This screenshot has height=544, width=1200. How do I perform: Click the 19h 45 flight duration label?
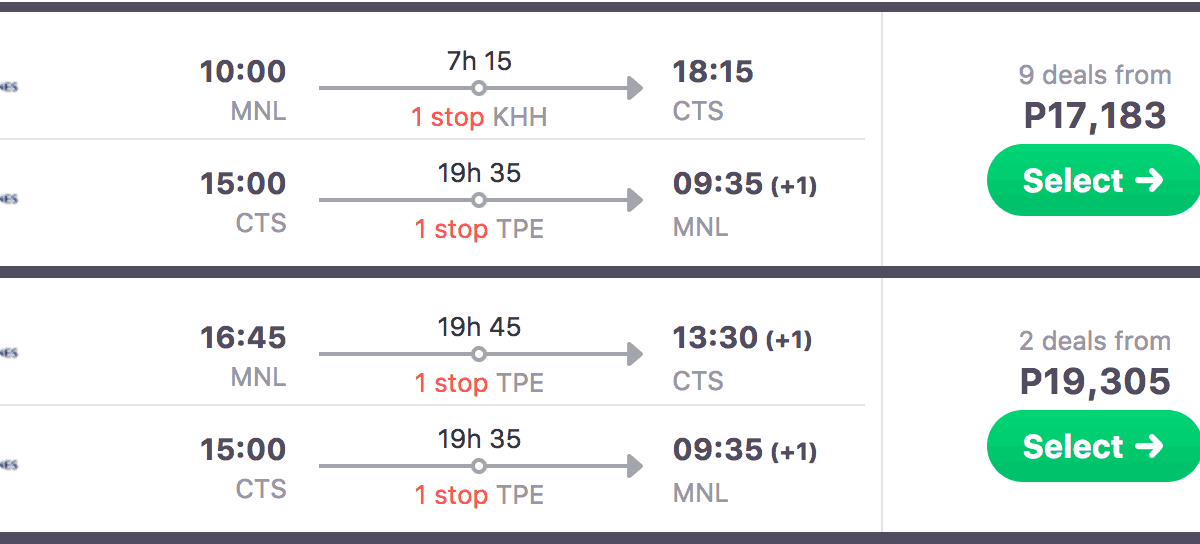(x=479, y=327)
